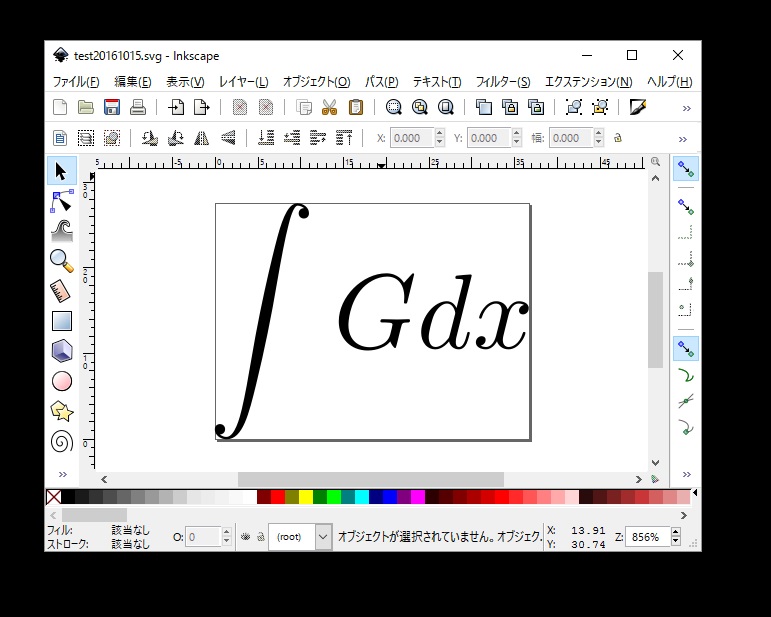Click the Import icon
Image resolution: width=771 pixels, height=617 pixels.
pyautogui.click(x=176, y=107)
